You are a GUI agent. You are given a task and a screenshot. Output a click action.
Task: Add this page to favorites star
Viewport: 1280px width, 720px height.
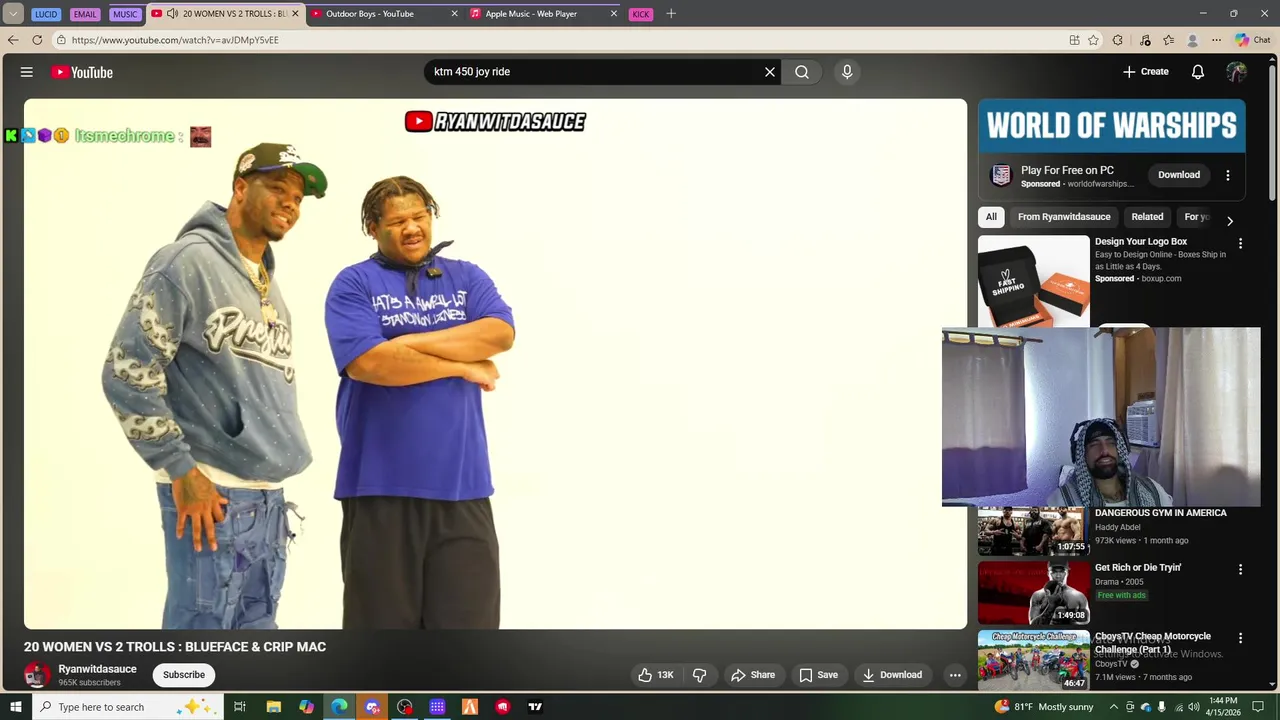click(1094, 40)
